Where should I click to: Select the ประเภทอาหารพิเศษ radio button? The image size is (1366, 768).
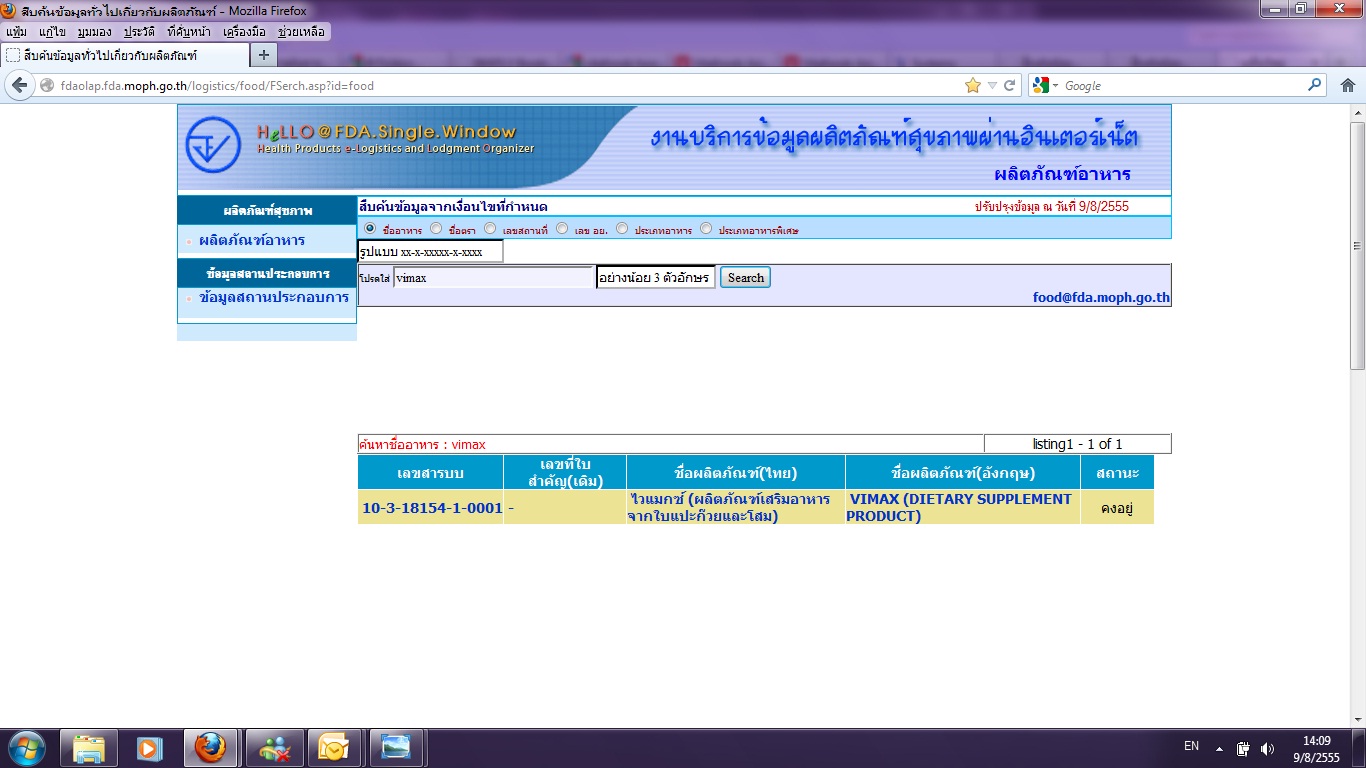pos(706,229)
